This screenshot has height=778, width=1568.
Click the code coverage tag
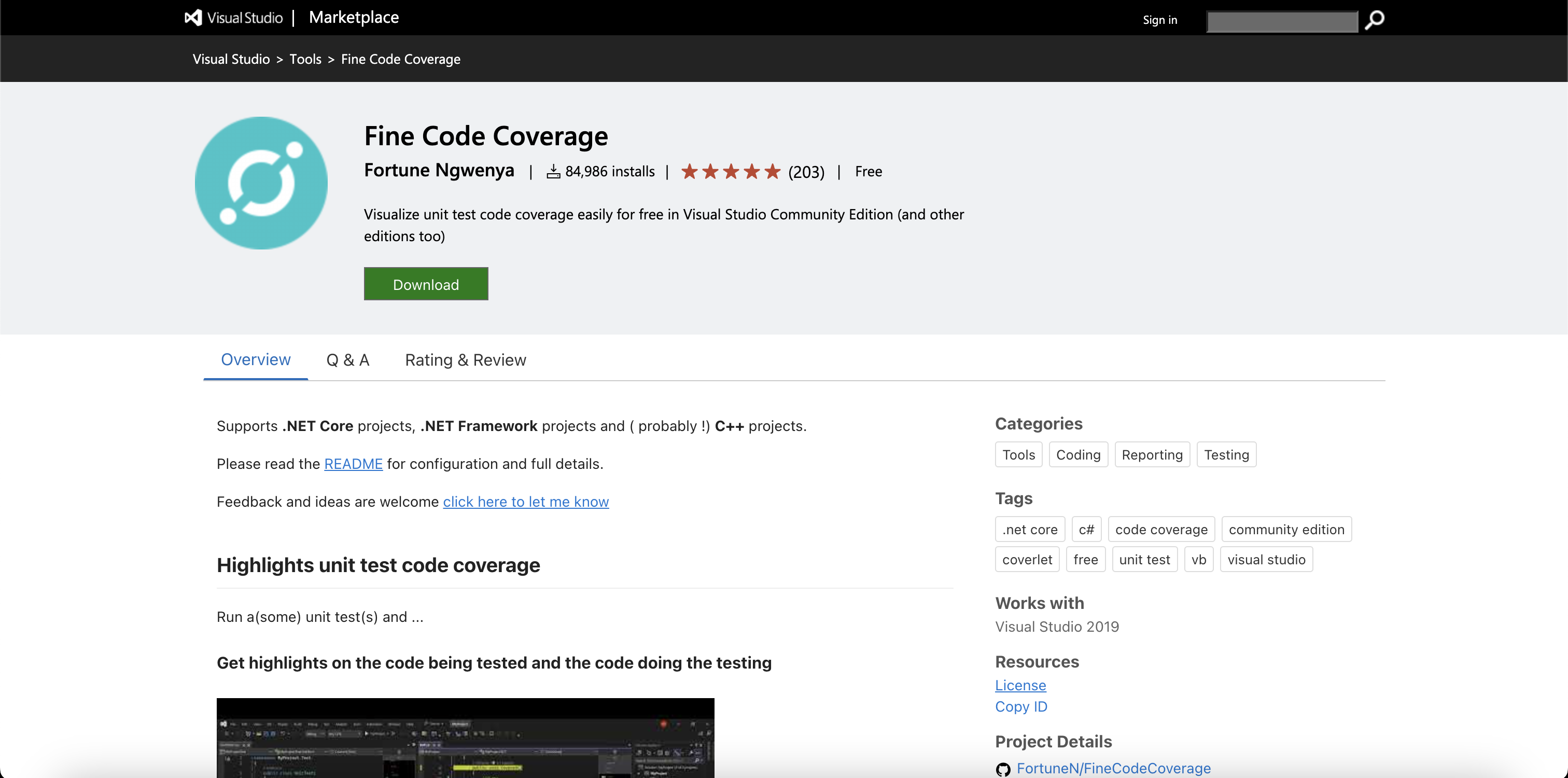pyautogui.click(x=1161, y=530)
